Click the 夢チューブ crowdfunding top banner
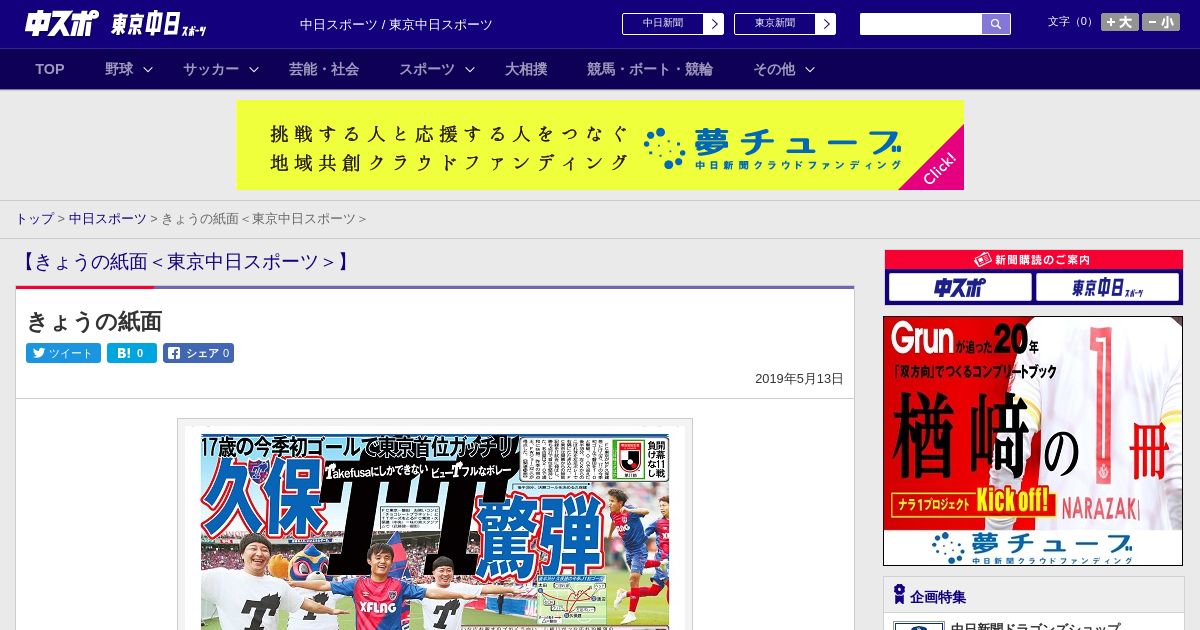Image resolution: width=1200 pixels, height=630 pixels. tap(600, 145)
